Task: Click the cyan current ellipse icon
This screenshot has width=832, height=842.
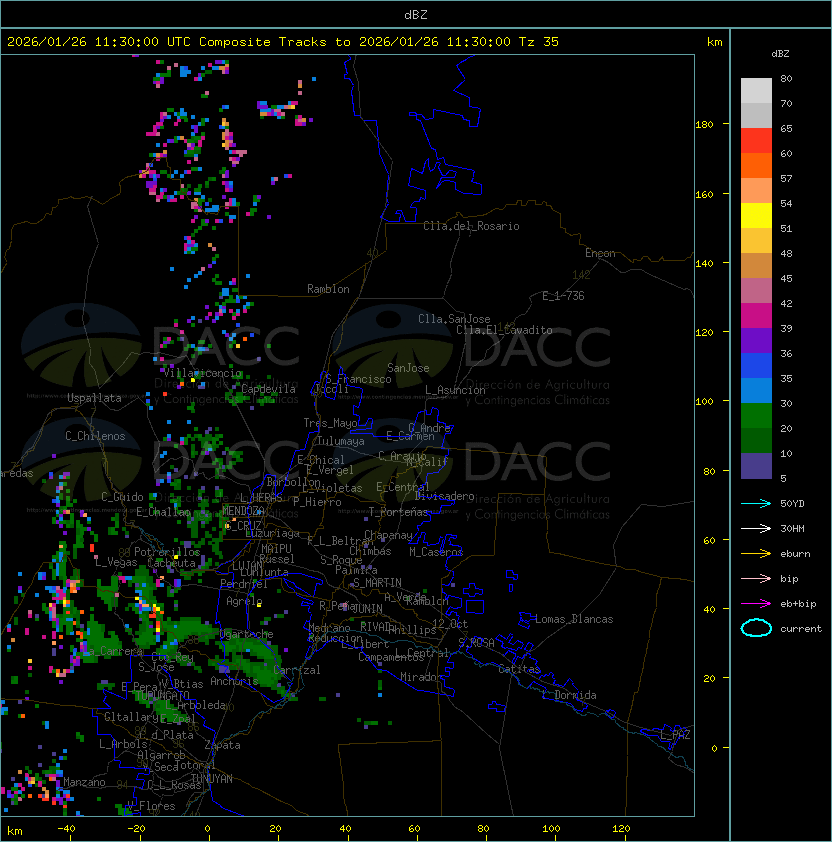Action: coord(756,628)
